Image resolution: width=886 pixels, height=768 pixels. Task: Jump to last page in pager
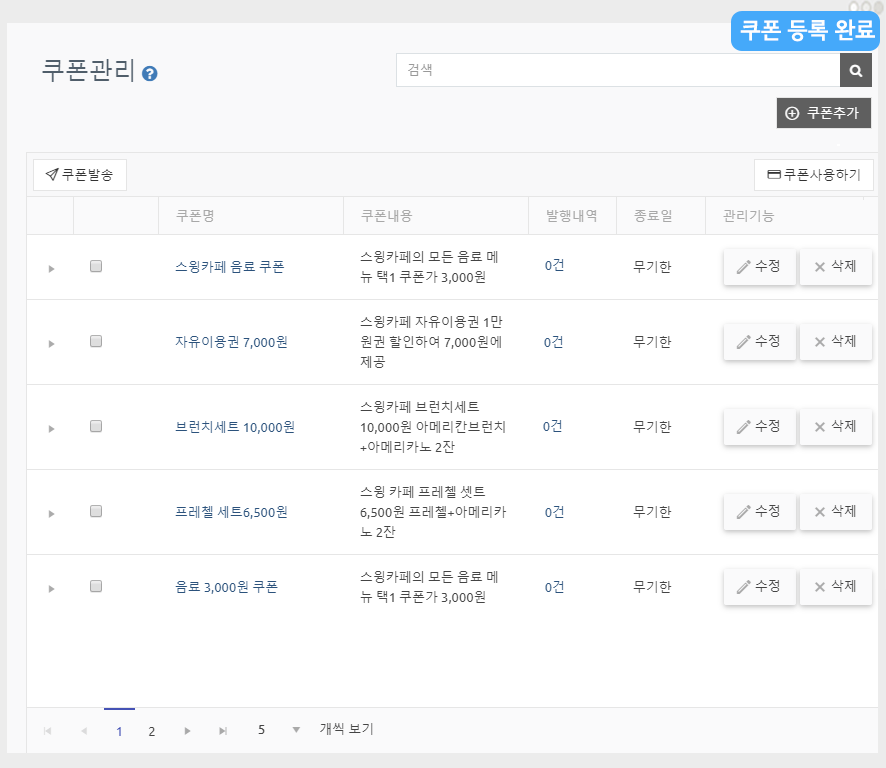point(223,731)
